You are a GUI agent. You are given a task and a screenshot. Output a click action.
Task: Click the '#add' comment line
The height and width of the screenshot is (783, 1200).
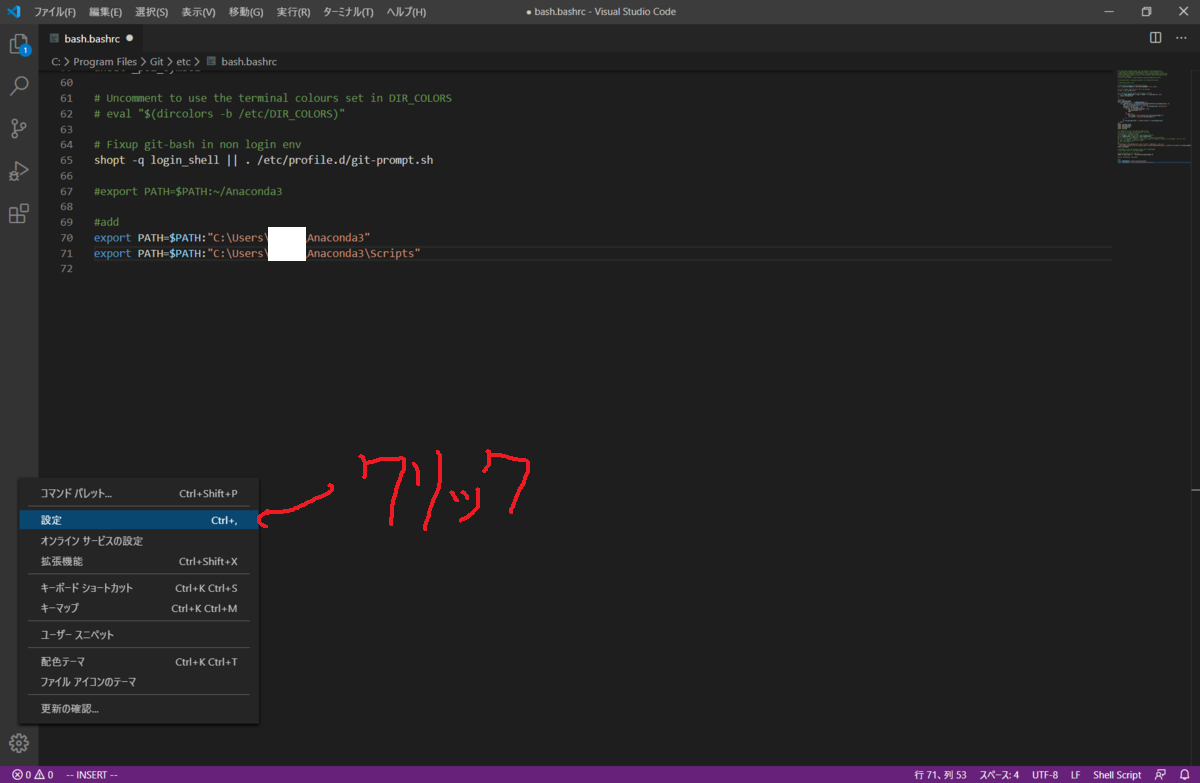tap(106, 222)
